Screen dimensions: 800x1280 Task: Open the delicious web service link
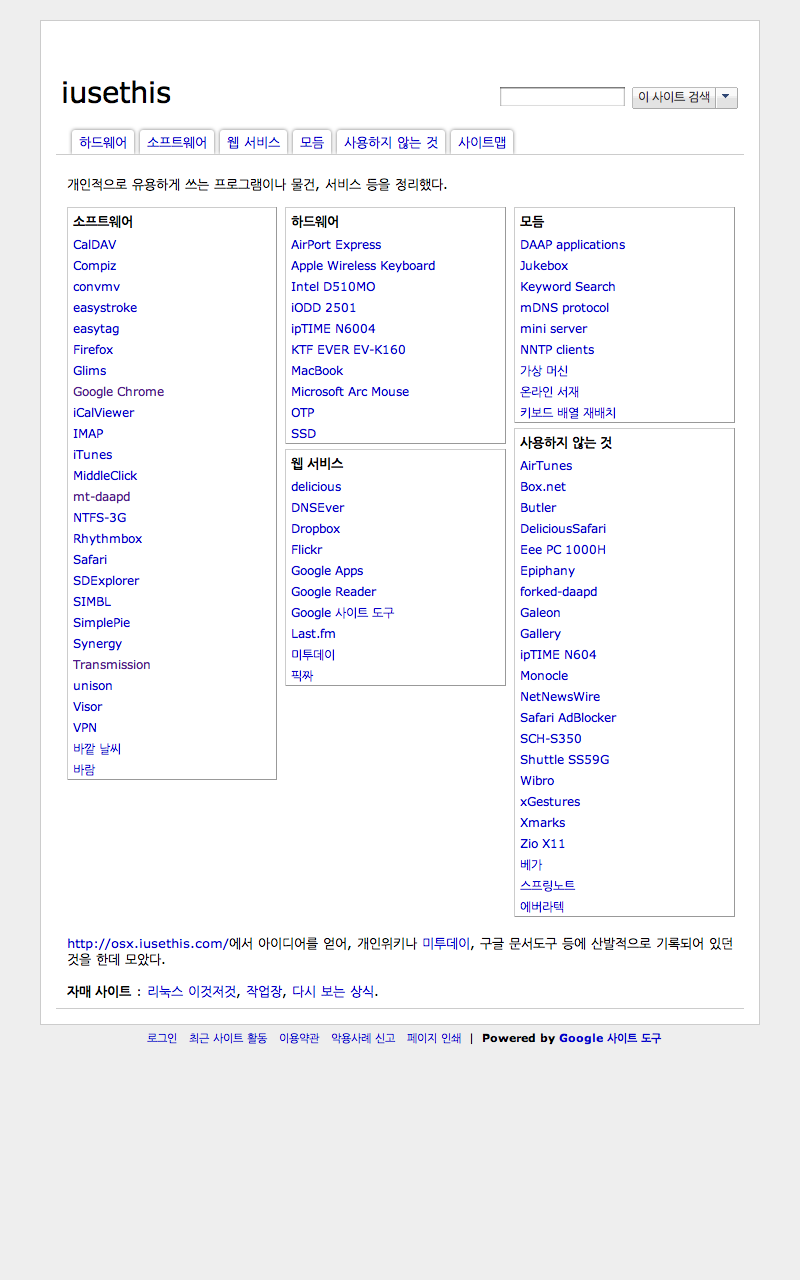pos(316,487)
